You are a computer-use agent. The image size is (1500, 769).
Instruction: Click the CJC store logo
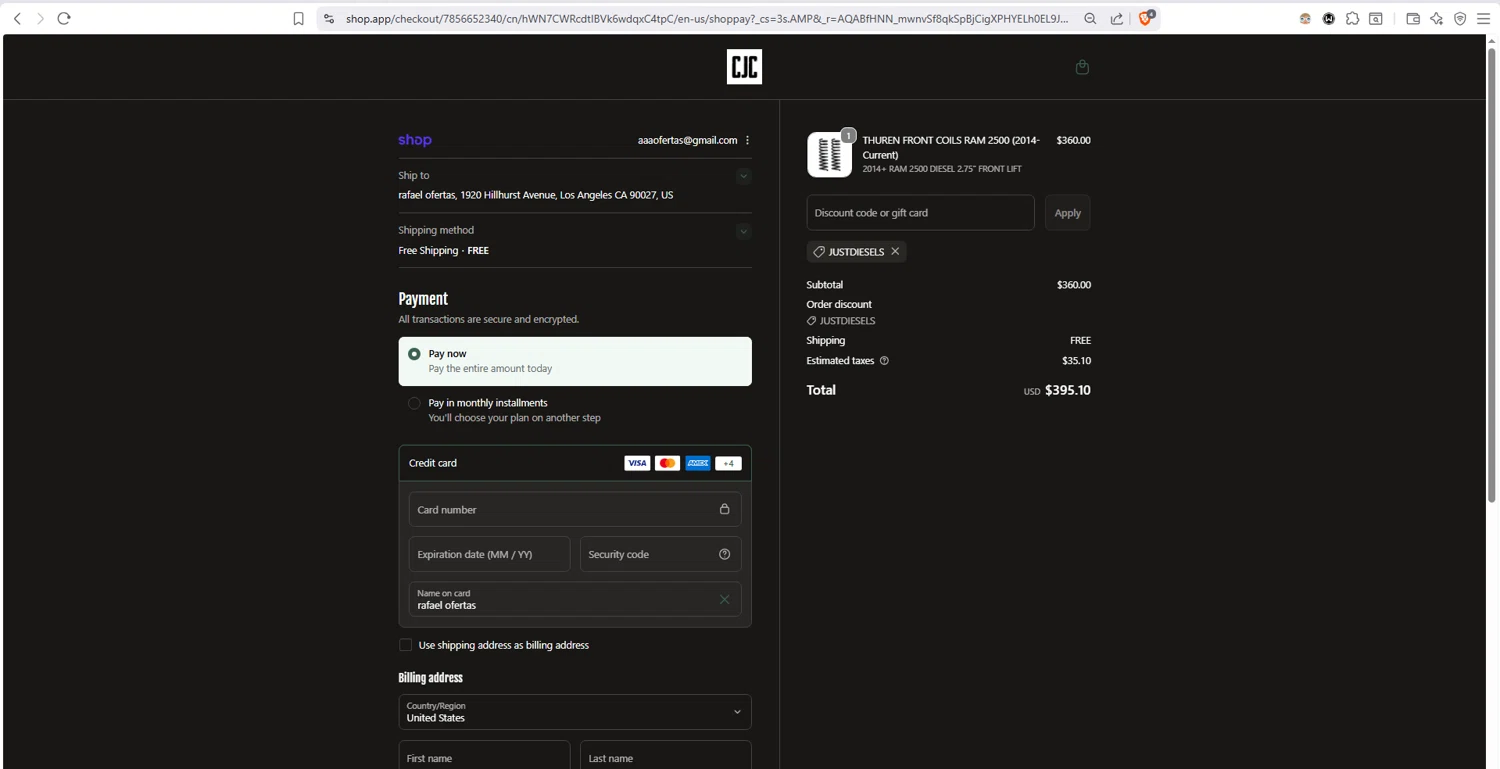coord(744,67)
